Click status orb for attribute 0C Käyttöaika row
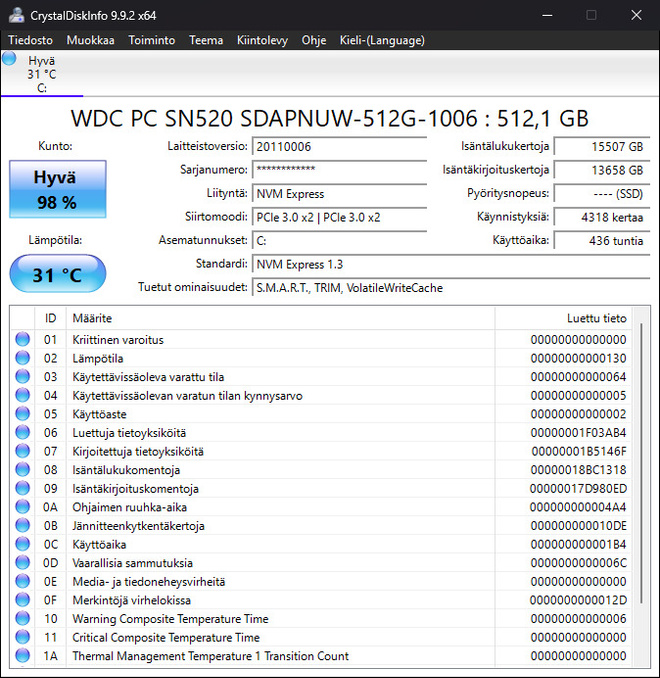The width and height of the screenshot is (660, 678). click(22, 544)
